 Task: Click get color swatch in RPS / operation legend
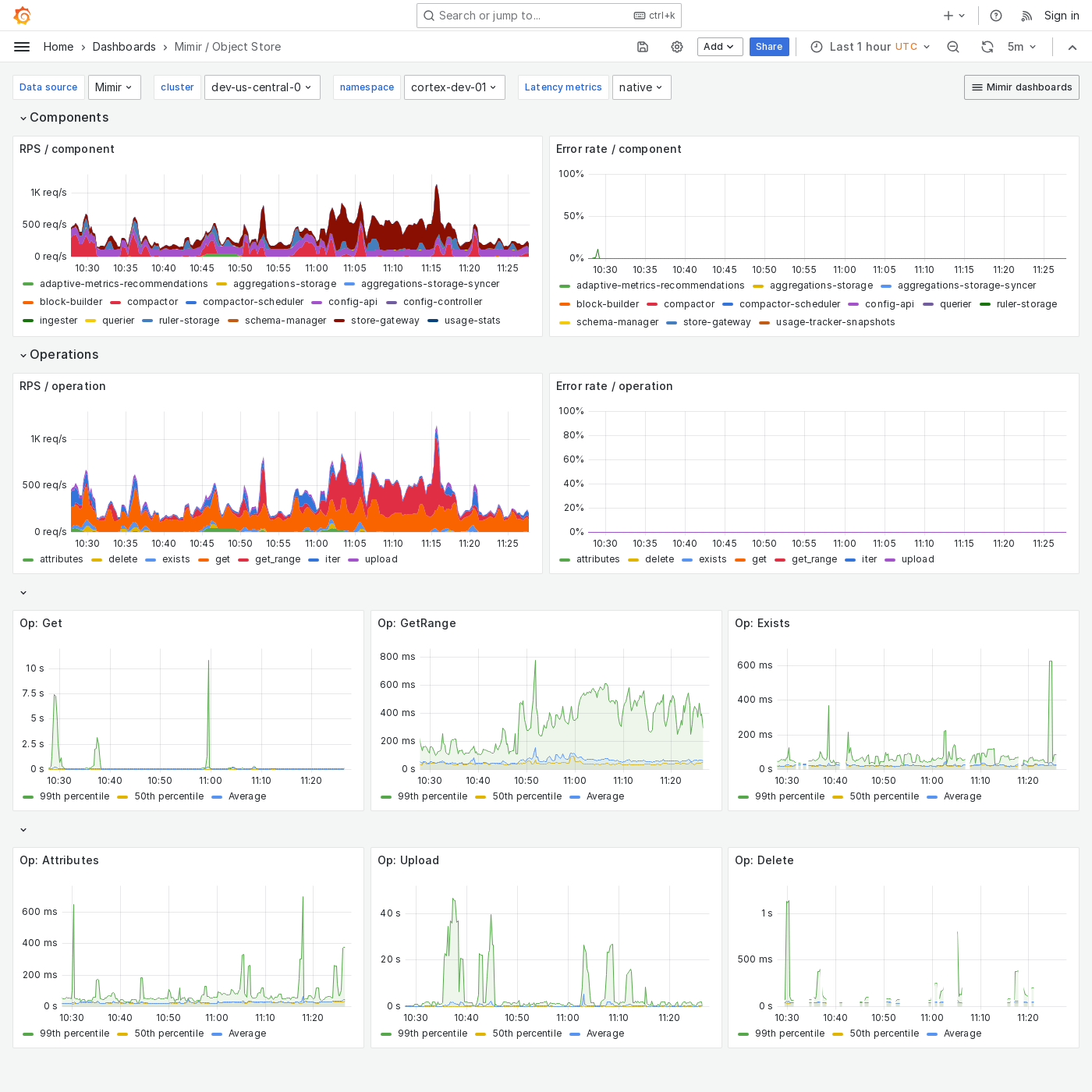(204, 560)
